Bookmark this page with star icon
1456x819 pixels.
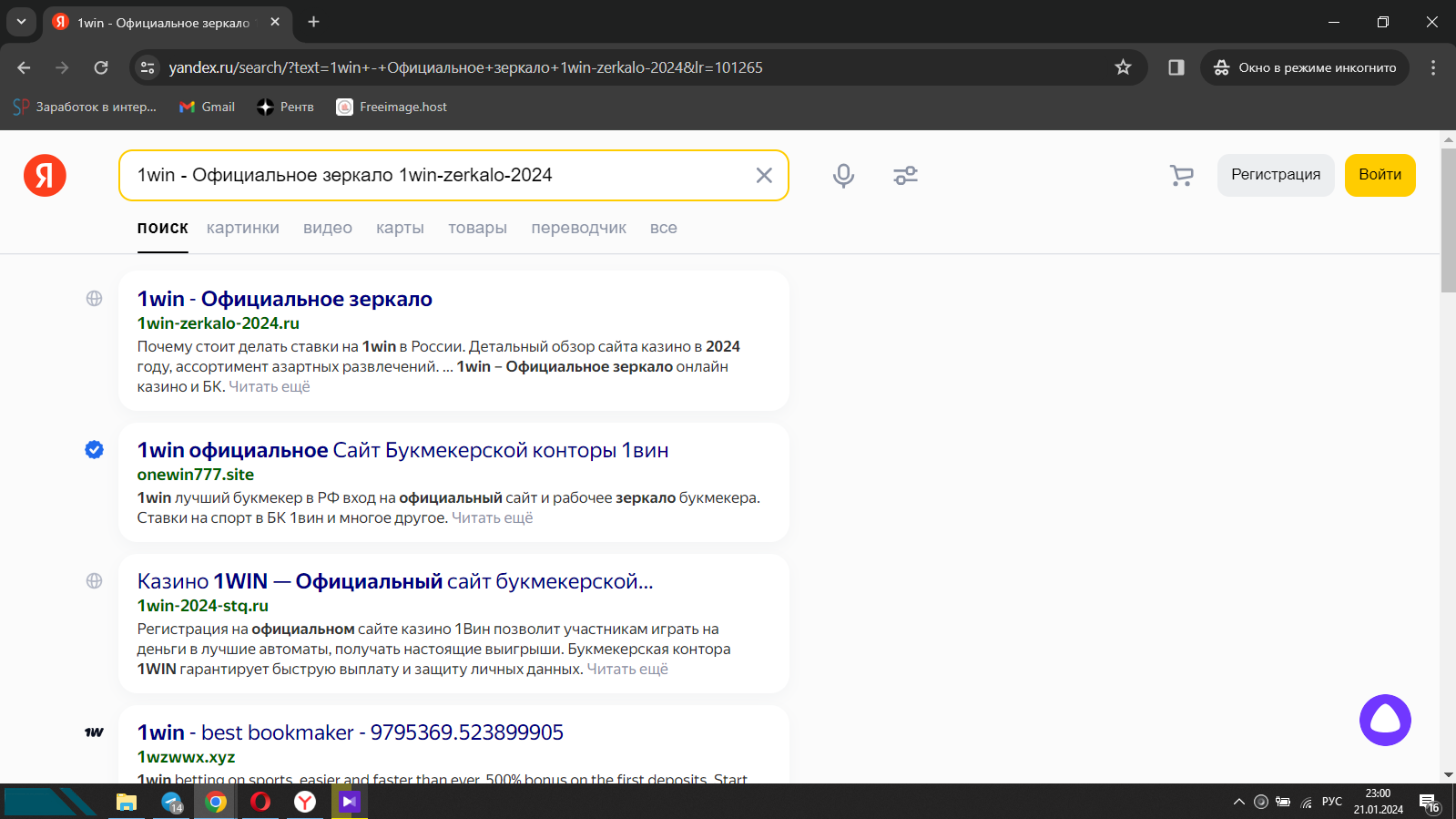1123,67
